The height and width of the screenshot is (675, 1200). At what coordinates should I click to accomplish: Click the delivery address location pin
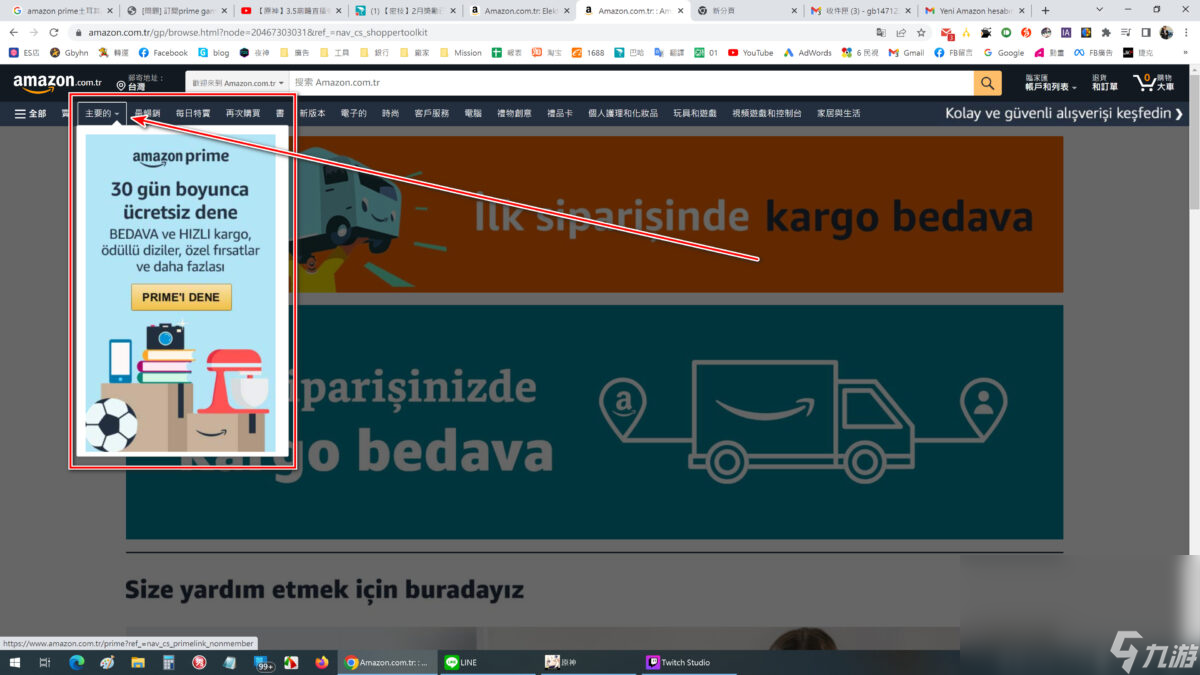121,87
